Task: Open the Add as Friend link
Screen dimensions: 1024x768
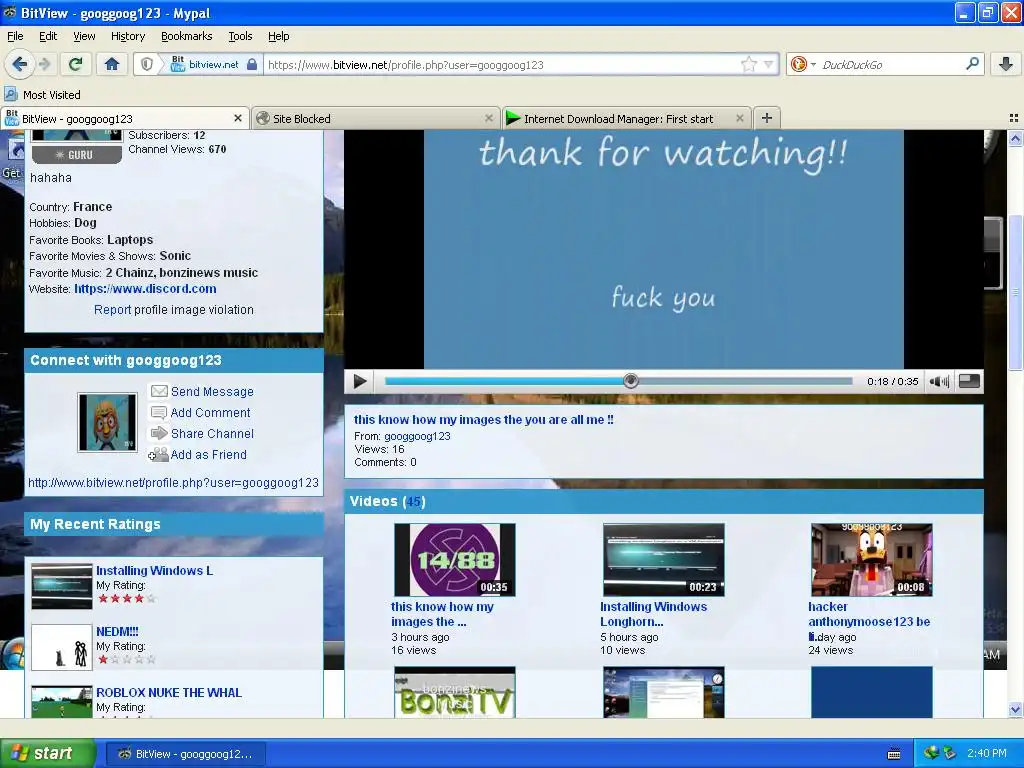Action: pos(208,454)
